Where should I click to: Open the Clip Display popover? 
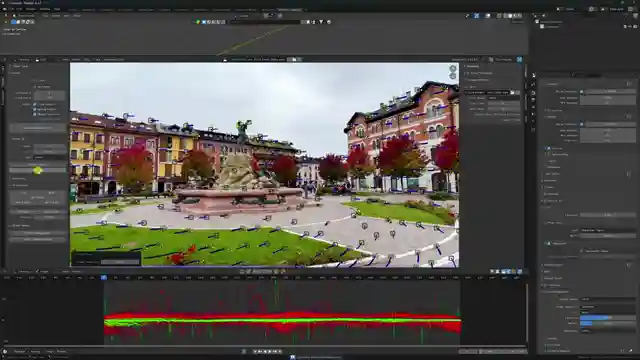point(504,60)
